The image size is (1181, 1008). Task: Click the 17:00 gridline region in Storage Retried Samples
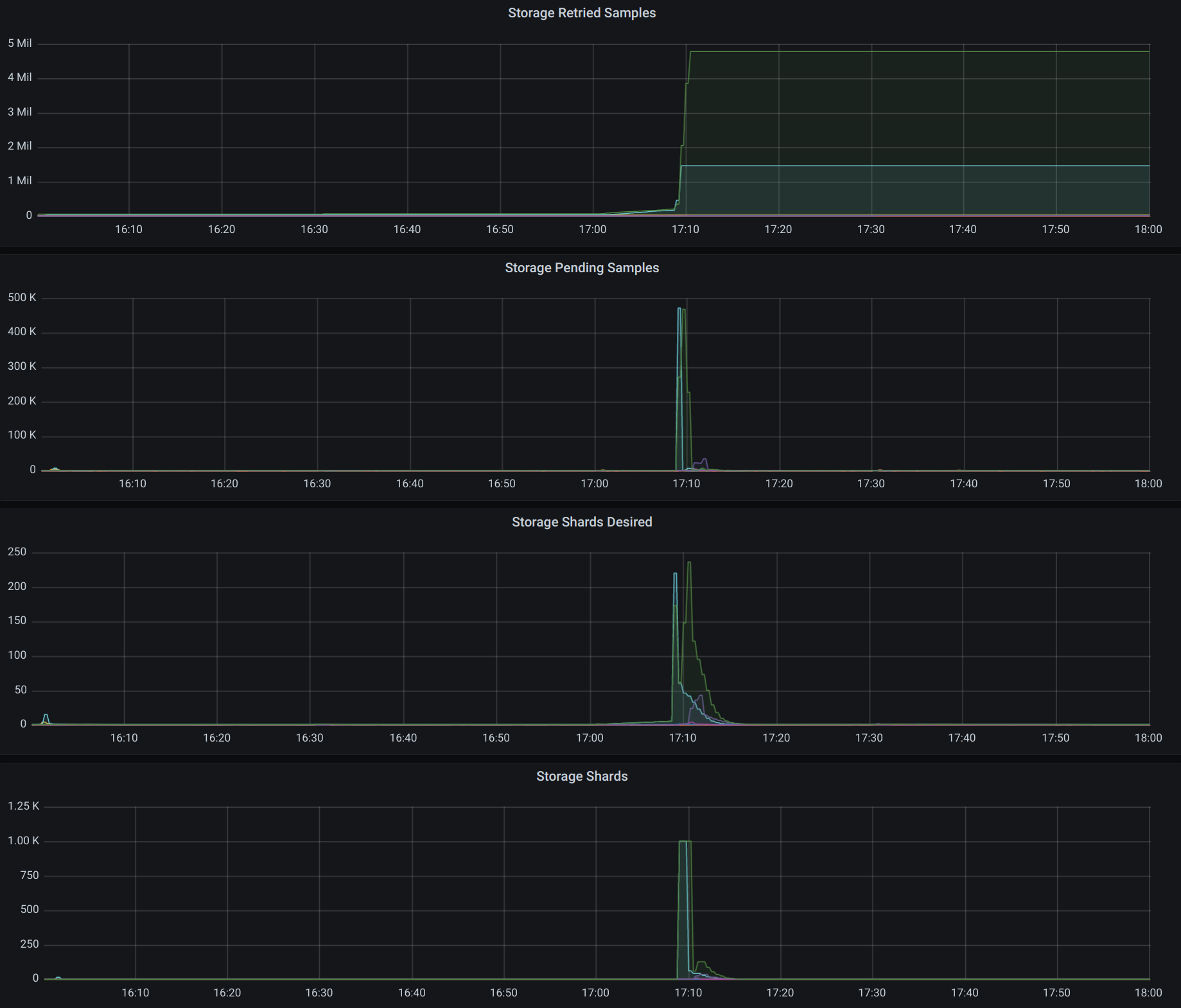click(594, 128)
